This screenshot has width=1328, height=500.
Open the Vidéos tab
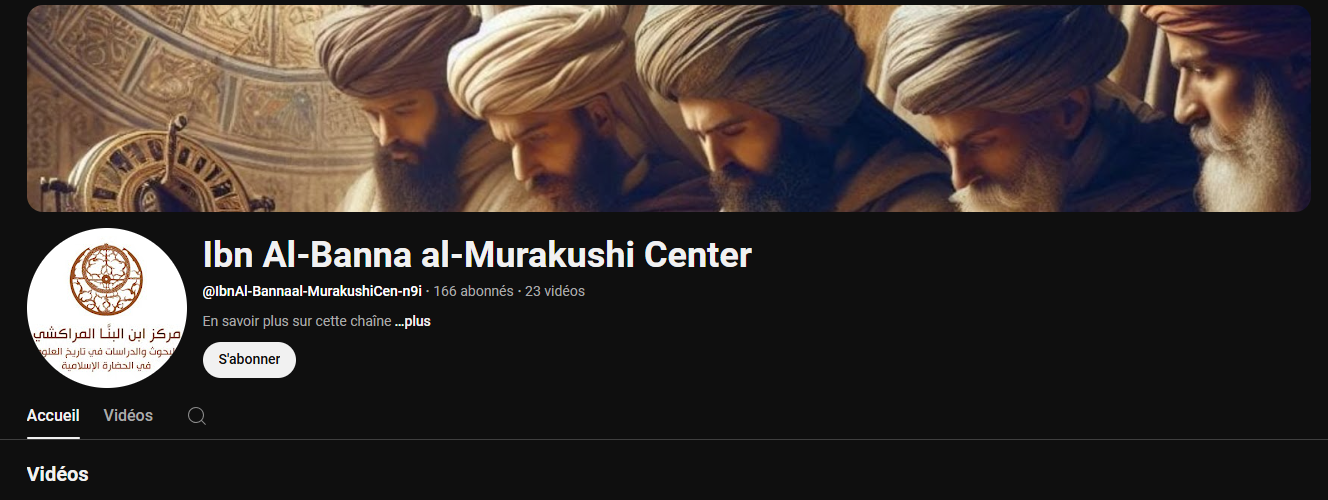coord(128,416)
